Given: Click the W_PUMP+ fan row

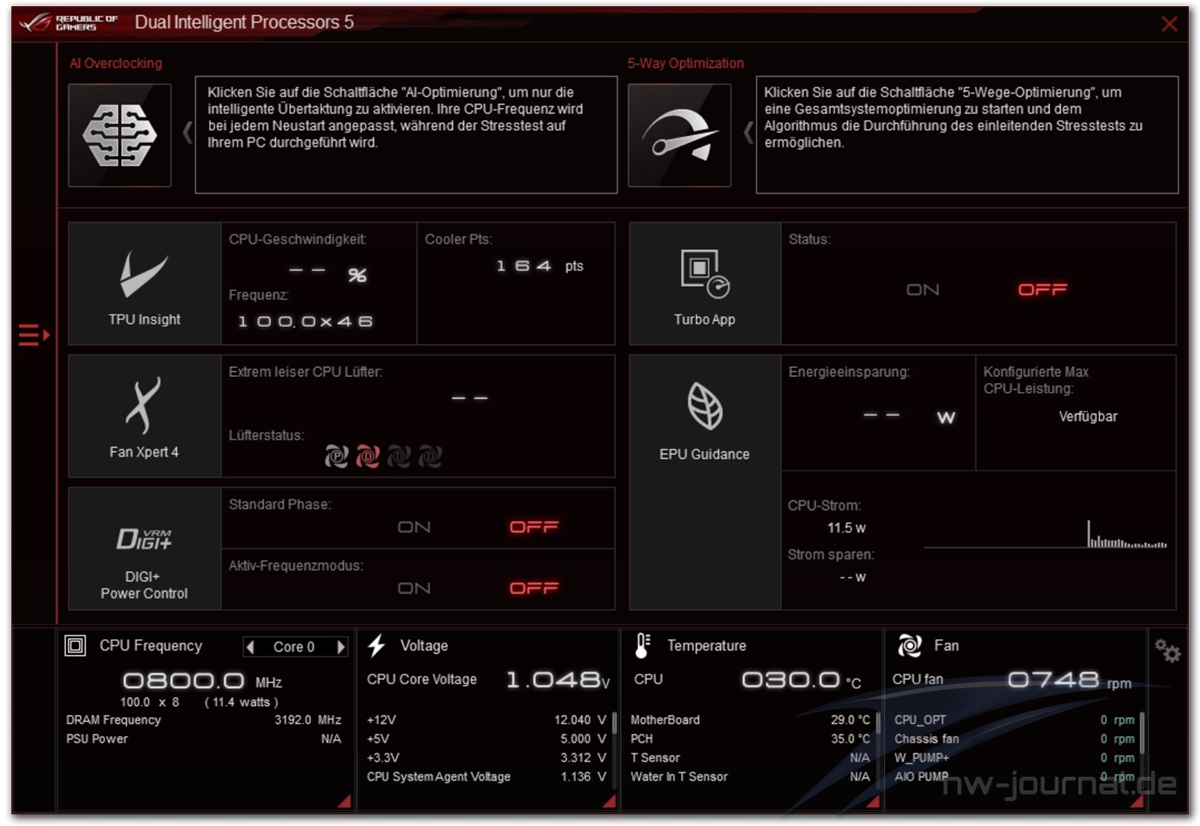Looking at the screenshot, I should (x=1014, y=758).
